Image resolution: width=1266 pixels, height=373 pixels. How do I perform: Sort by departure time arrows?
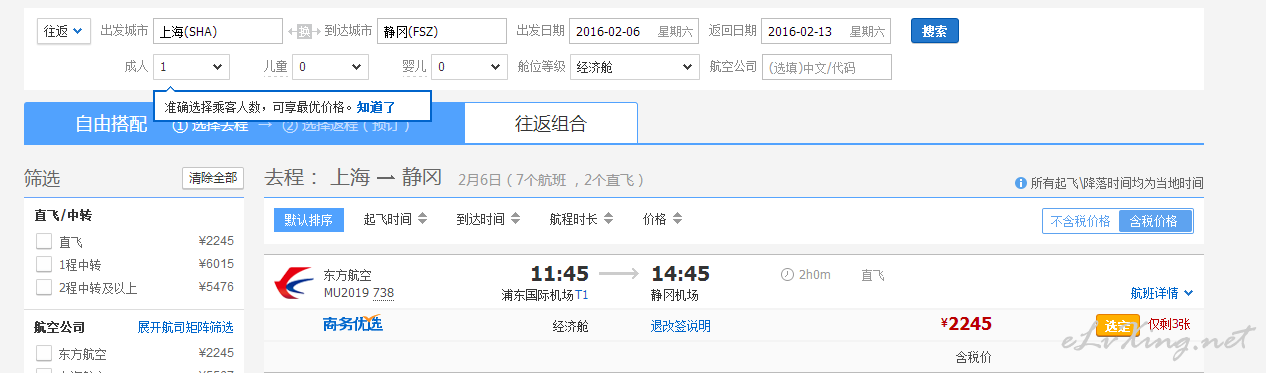click(x=422, y=220)
